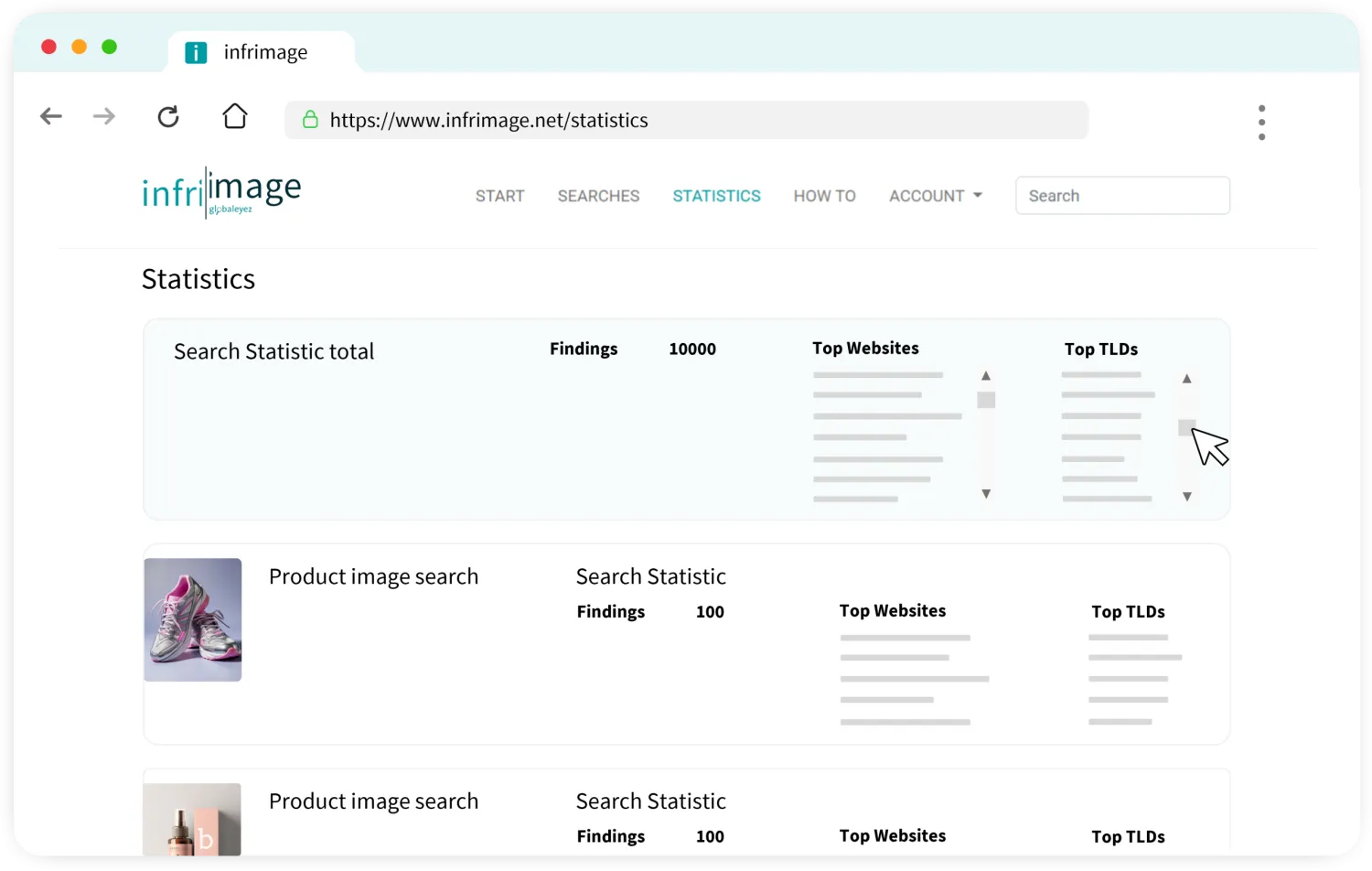Go to browser home icon

point(235,116)
